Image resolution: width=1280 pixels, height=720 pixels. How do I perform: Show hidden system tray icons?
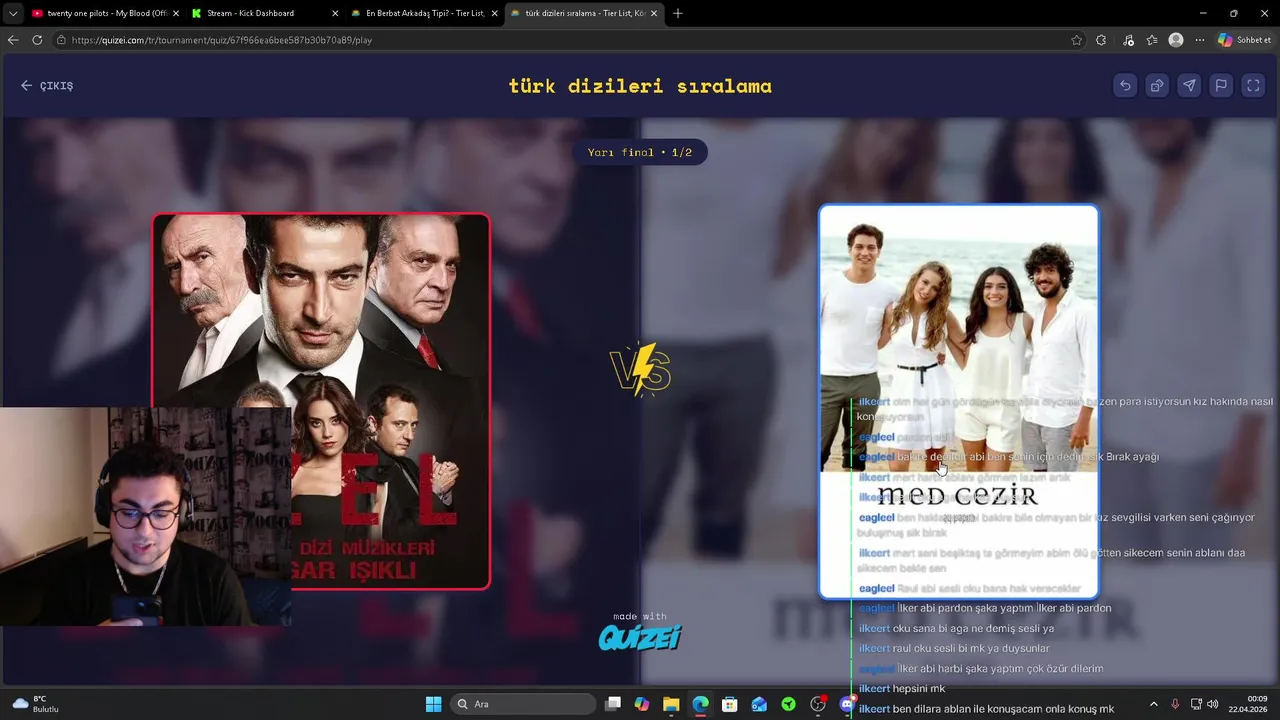[1153, 704]
